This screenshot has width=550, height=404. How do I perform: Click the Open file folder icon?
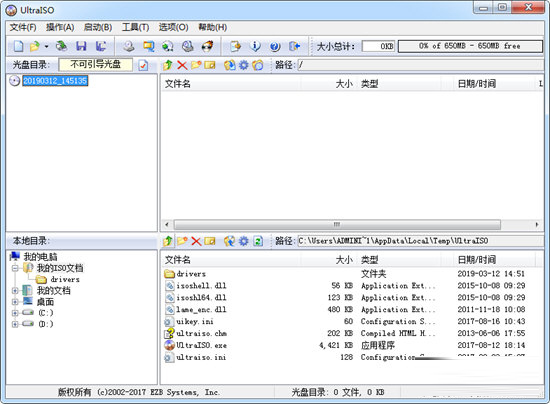point(35,46)
